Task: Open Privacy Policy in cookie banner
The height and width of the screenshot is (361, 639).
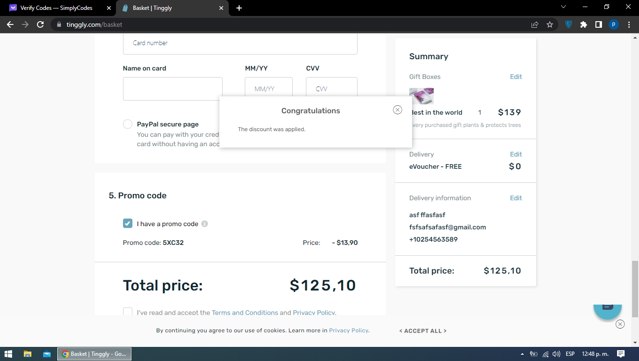Action: click(349, 330)
